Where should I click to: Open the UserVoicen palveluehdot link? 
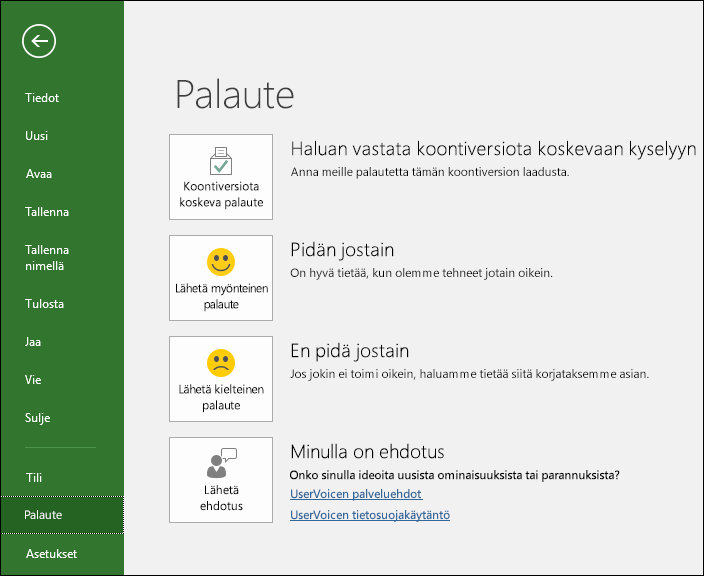coord(356,494)
